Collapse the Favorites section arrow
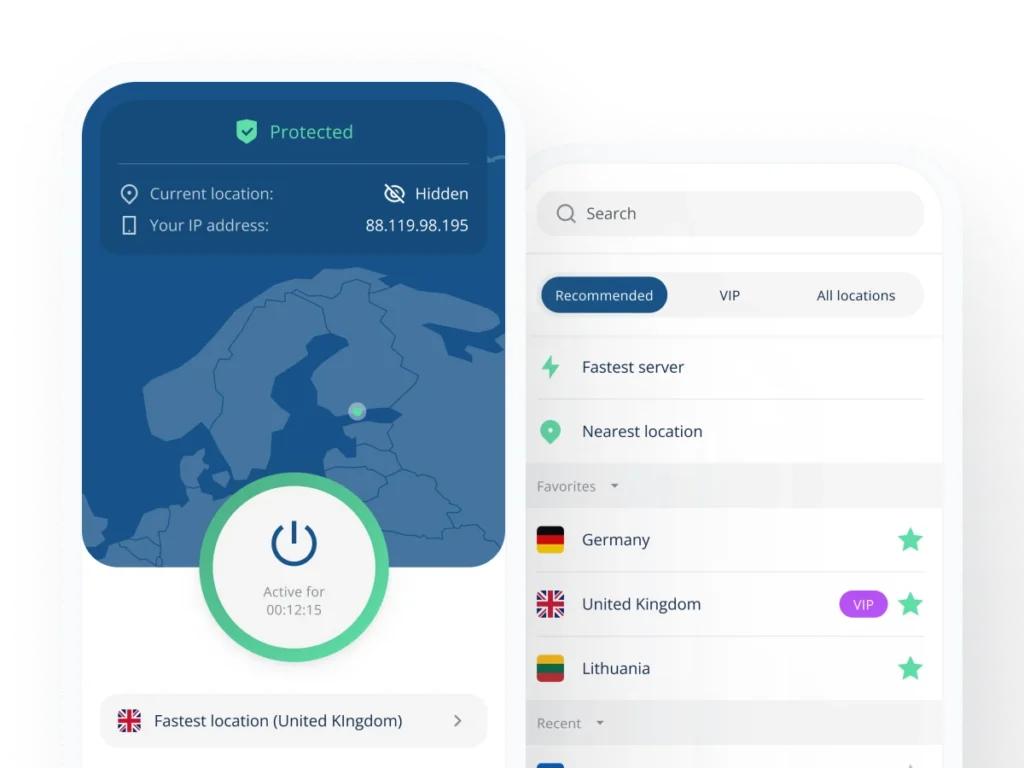Image resolution: width=1024 pixels, height=768 pixels. click(x=615, y=486)
